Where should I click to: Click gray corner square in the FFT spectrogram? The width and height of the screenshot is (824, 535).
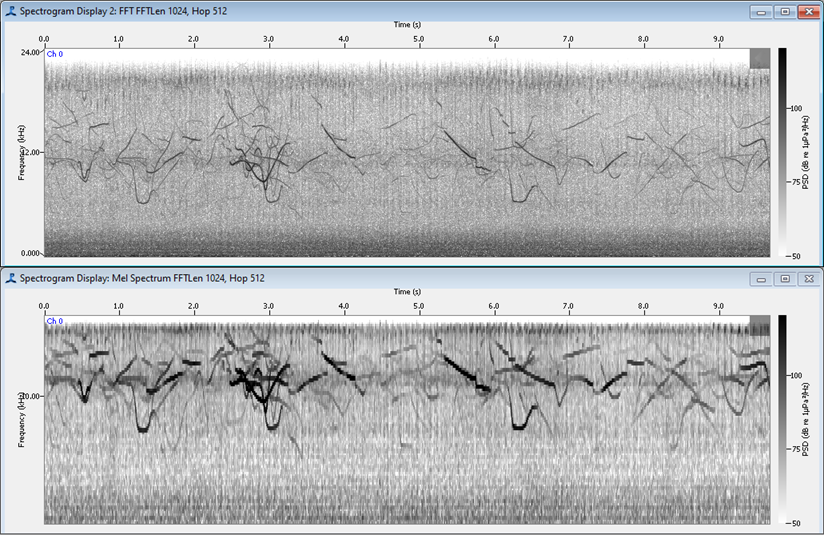click(x=760, y=59)
